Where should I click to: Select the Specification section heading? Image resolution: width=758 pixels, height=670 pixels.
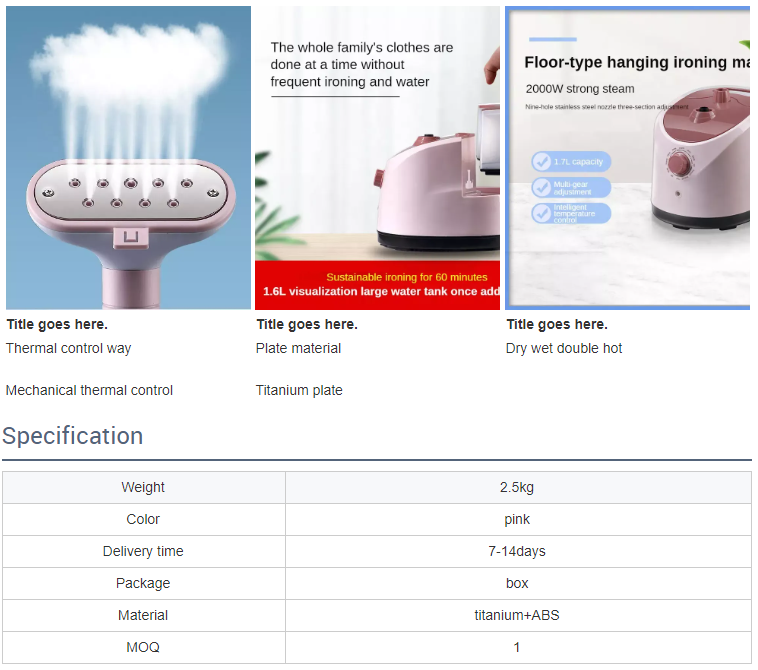73,436
